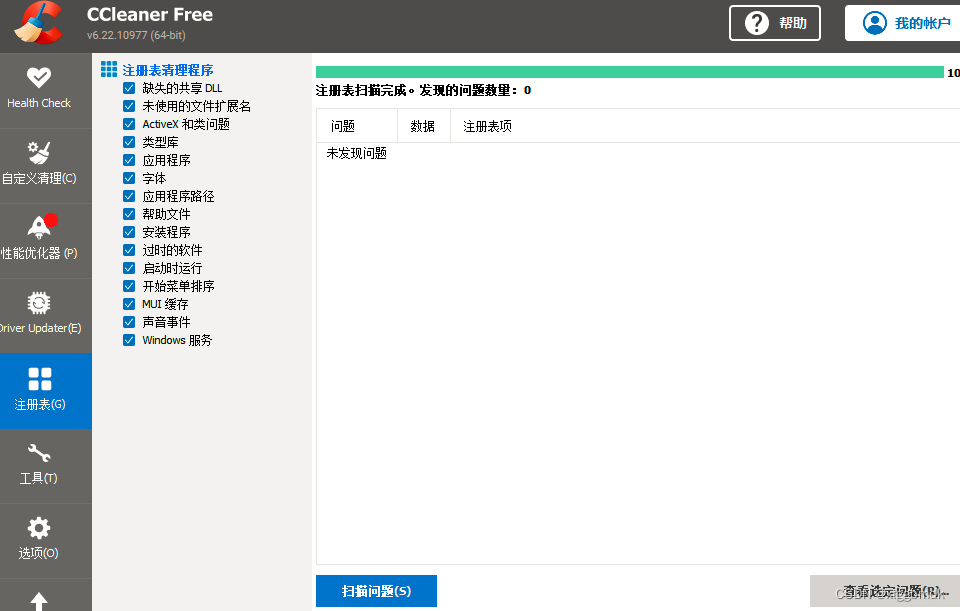This screenshot has height=611, width=960.
Task: Open Tools wrench icon (工具)
Action: pyautogui.click(x=39, y=453)
